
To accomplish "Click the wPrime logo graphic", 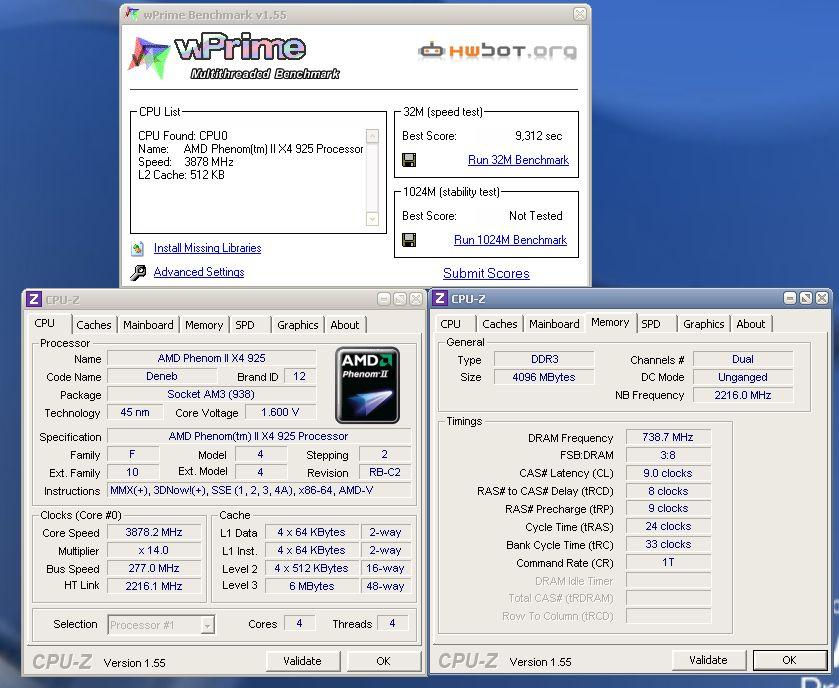I will (234, 56).
